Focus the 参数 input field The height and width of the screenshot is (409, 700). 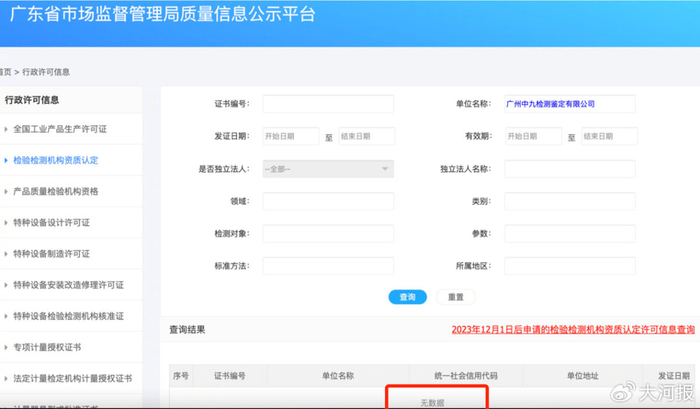point(570,234)
